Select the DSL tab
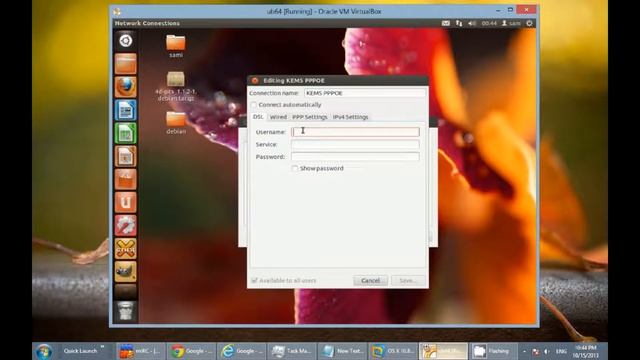Image resolution: width=640 pixels, height=360 pixels. coord(258,117)
